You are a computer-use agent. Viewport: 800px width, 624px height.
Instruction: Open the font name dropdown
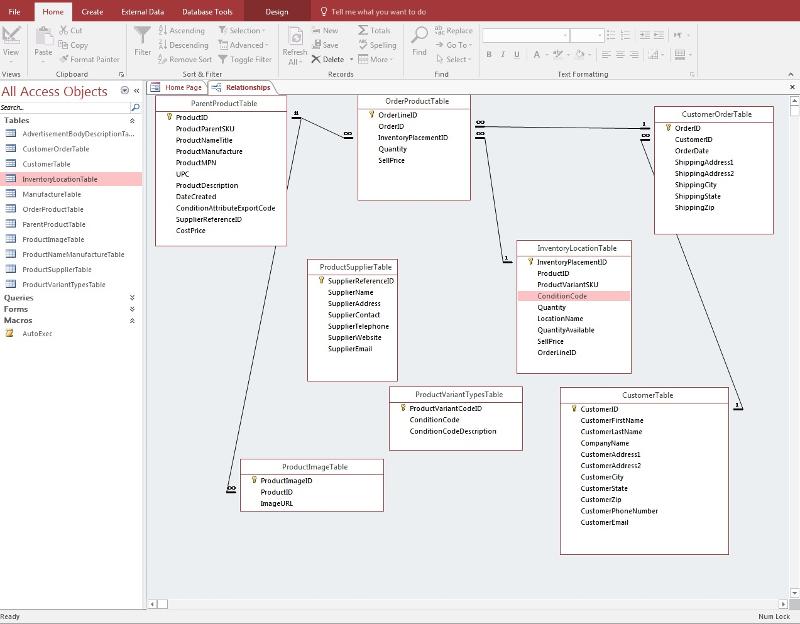click(563, 35)
